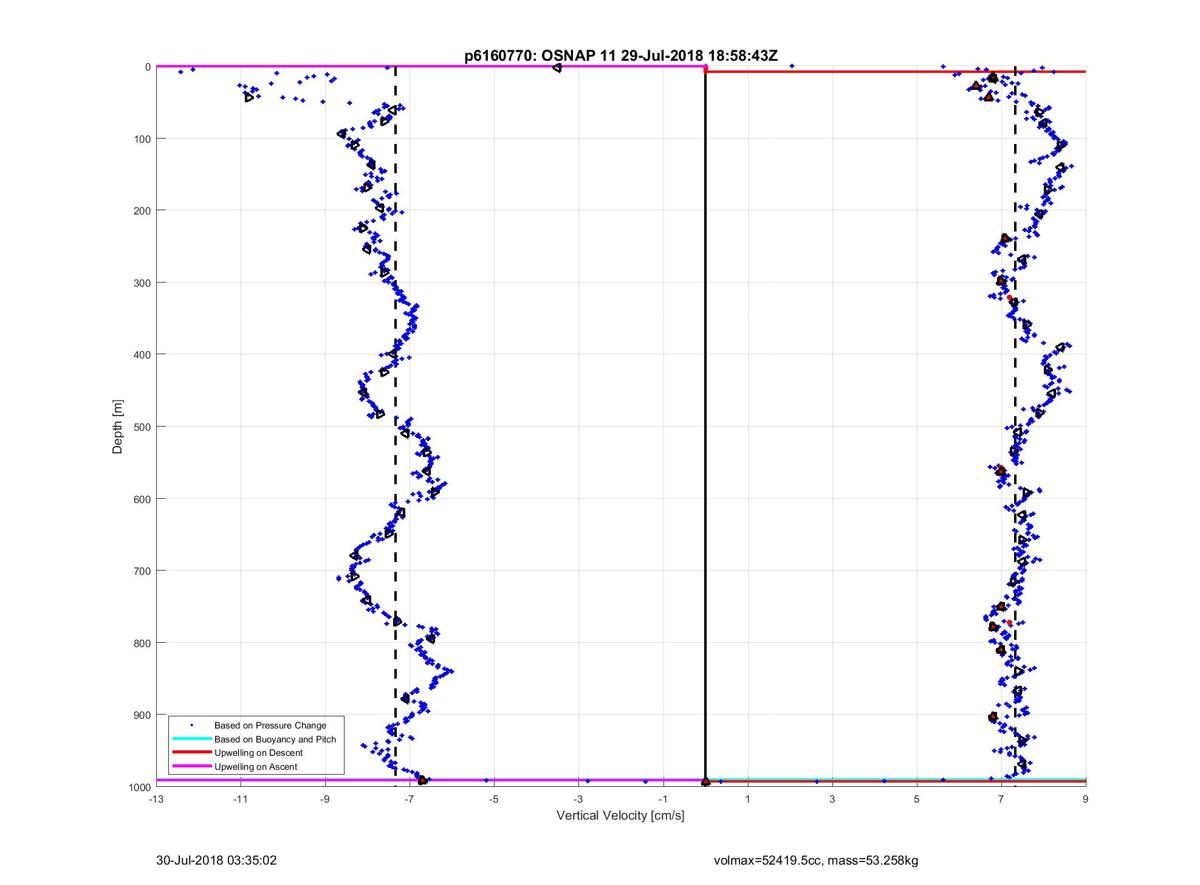Click the depth tick label '500'
The image size is (1200, 885).
[x=143, y=427]
